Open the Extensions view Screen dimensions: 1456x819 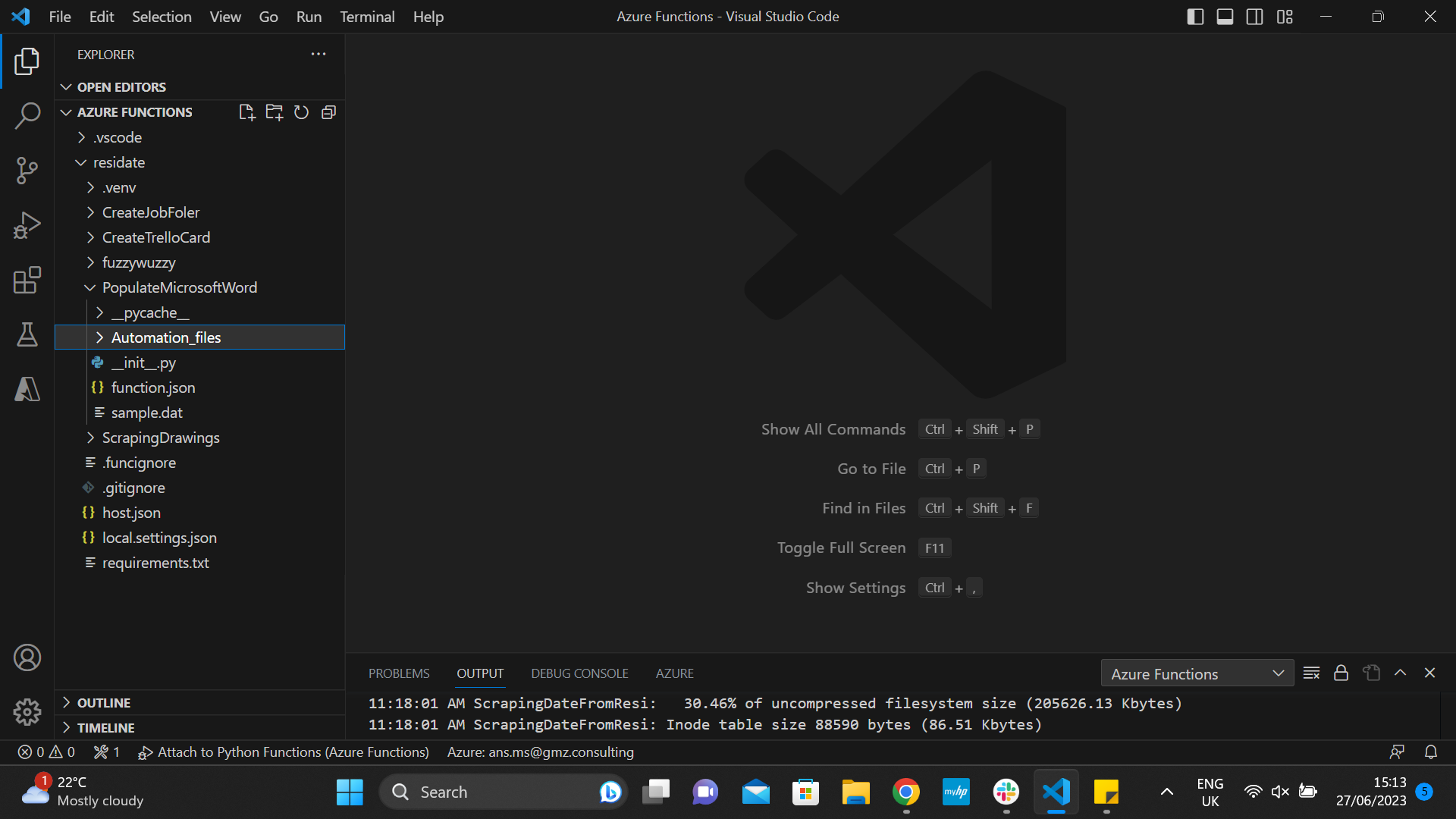coord(27,280)
